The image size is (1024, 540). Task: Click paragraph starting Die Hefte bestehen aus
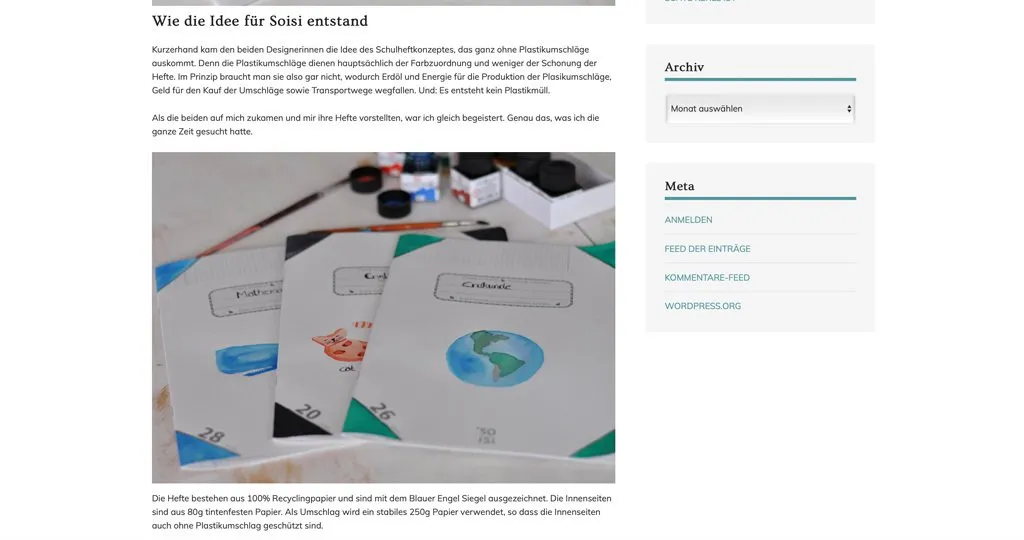(382, 512)
